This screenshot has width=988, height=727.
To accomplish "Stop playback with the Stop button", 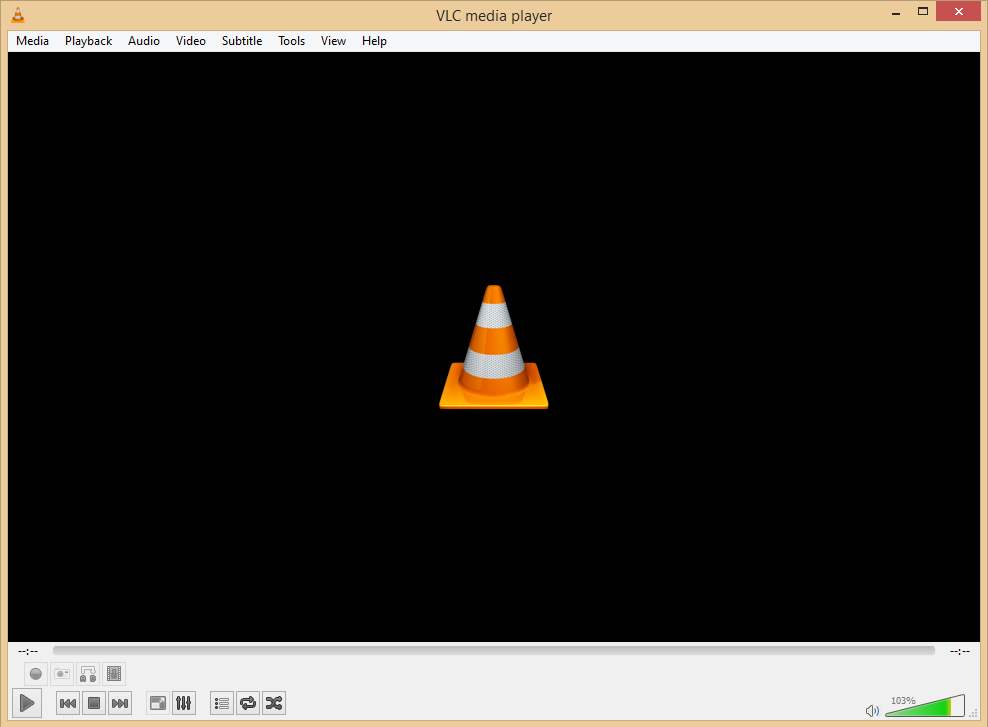I will pos(94,703).
